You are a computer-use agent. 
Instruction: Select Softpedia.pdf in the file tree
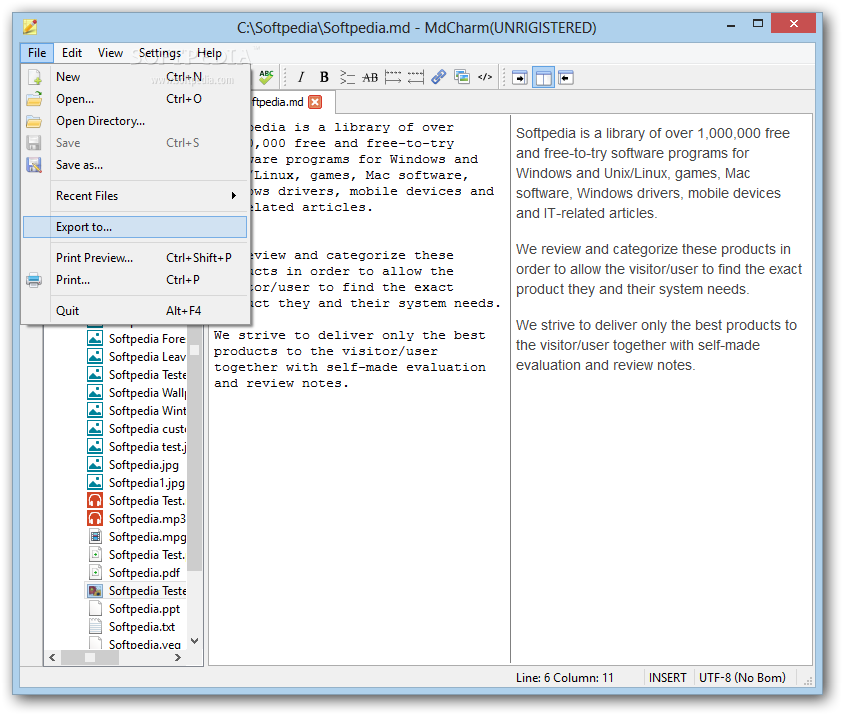144,573
